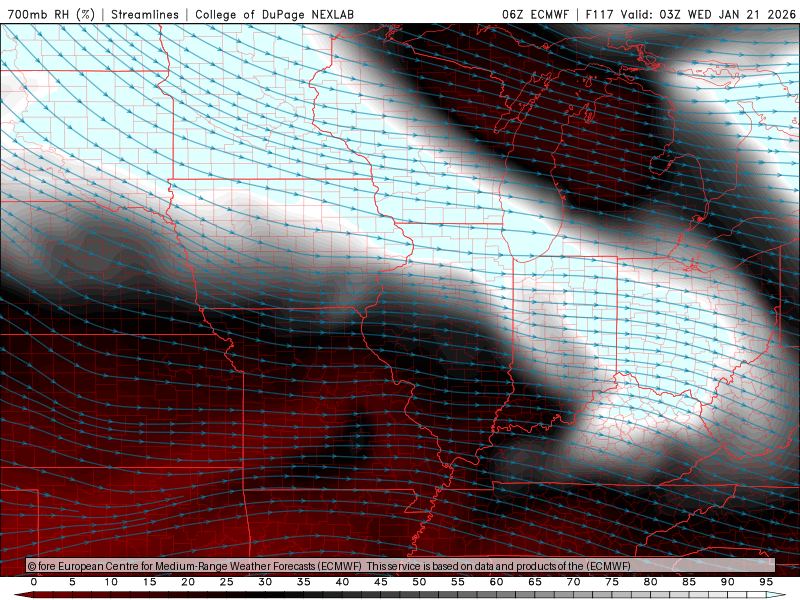Select the "80" colorbar scale label

pos(650,582)
